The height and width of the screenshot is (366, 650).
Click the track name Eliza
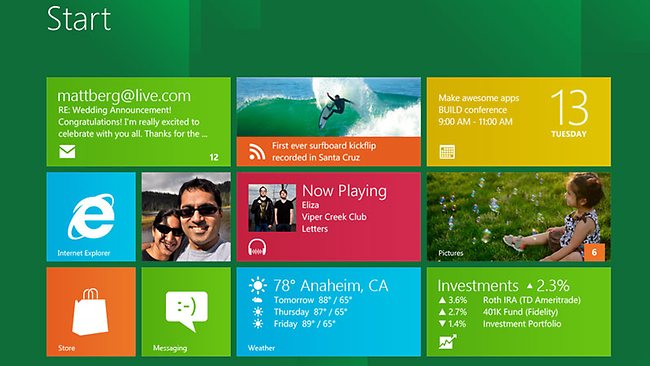pos(310,205)
